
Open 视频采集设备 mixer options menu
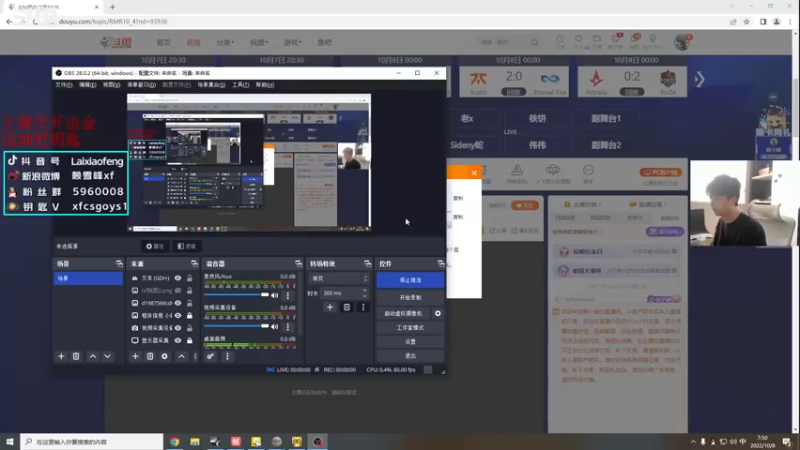(x=288, y=327)
